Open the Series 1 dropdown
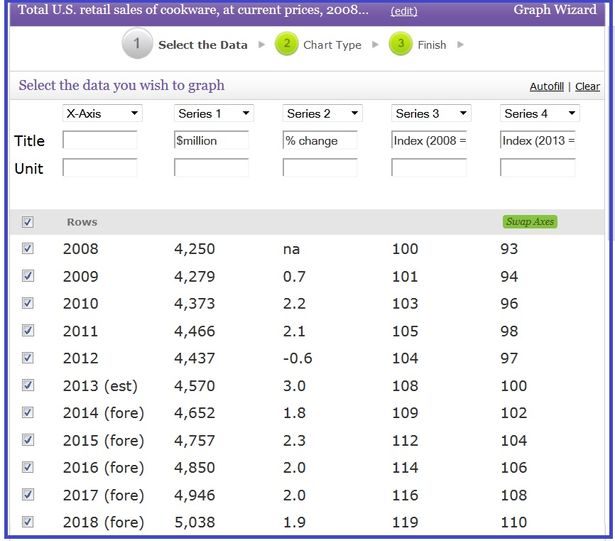 coord(213,114)
